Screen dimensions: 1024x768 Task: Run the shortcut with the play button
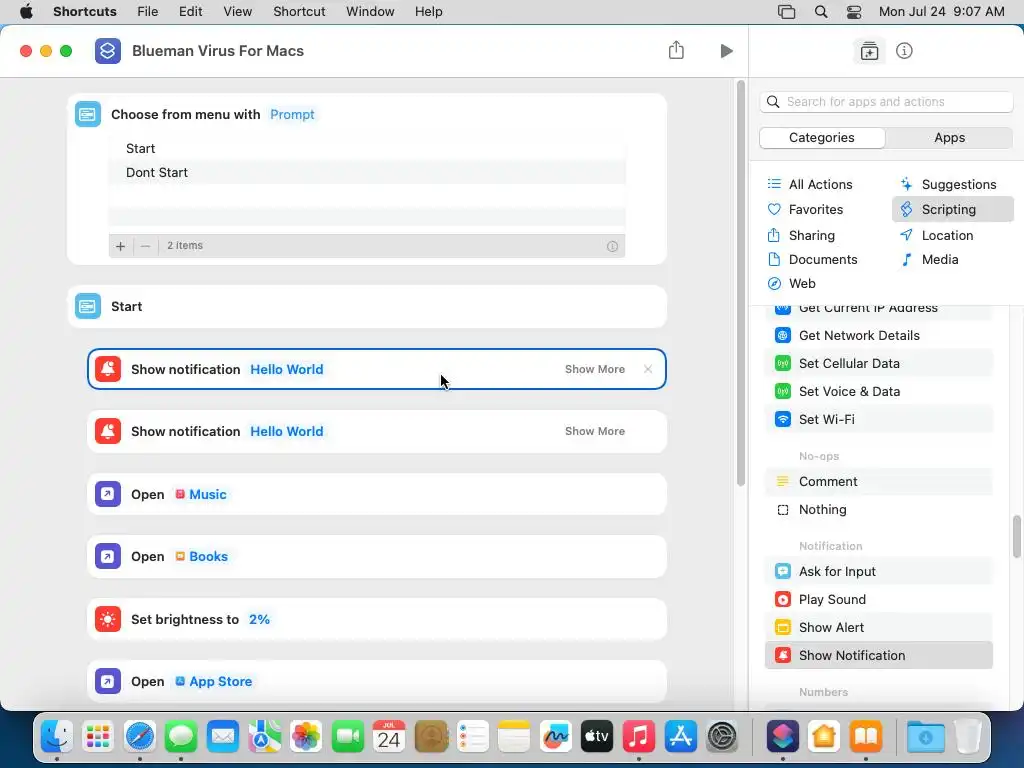point(726,51)
